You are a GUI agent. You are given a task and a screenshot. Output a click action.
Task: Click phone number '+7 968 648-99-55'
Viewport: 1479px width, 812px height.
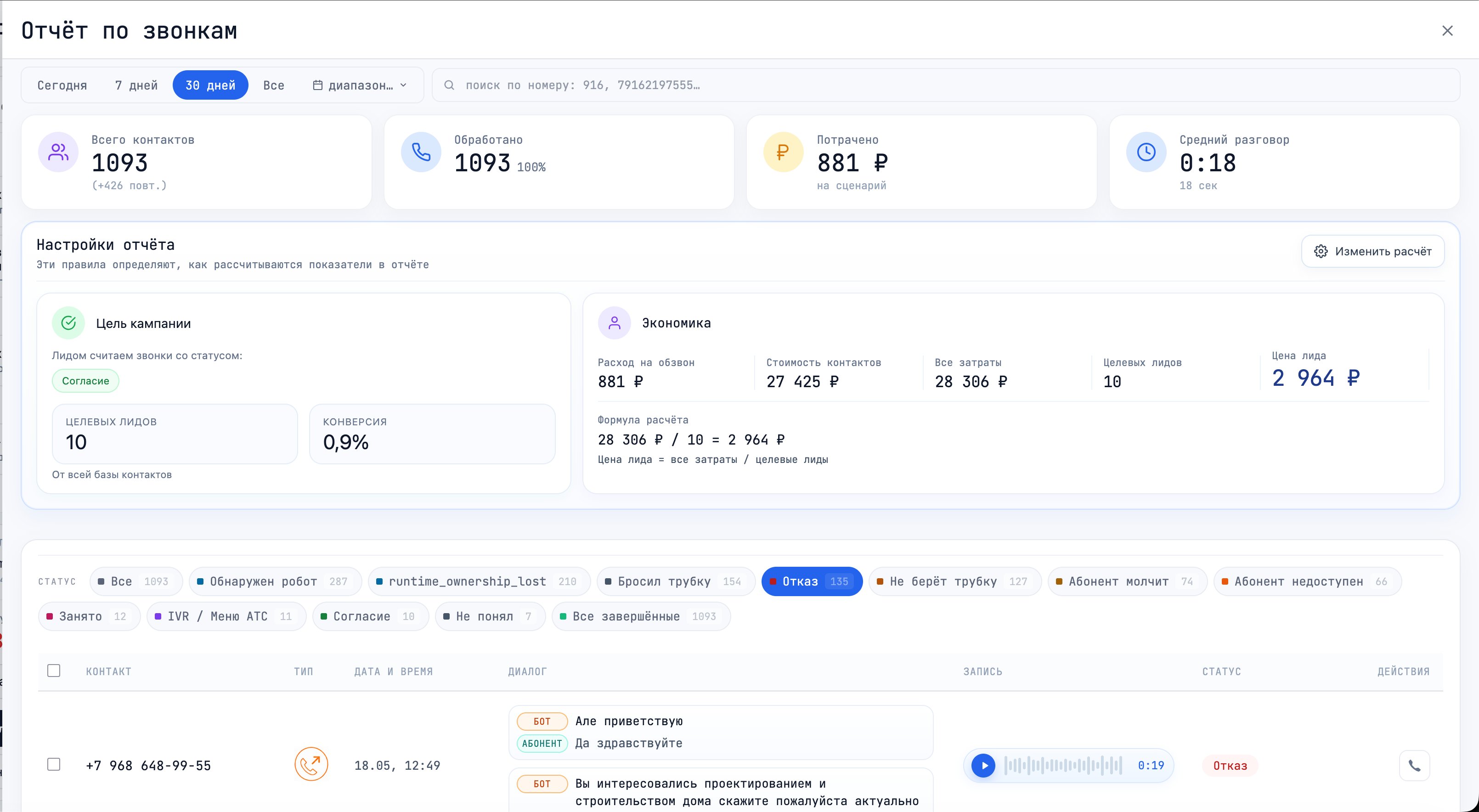(148, 766)
